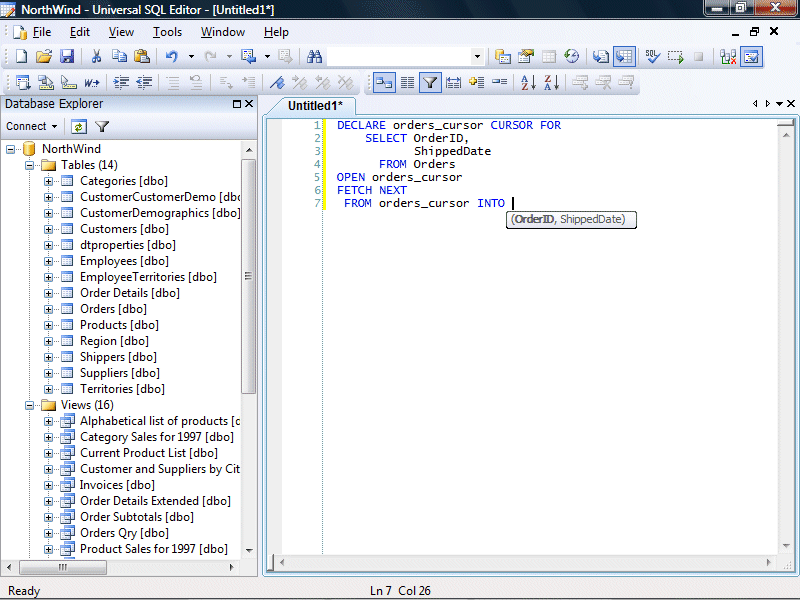Collapse the NorthWind database node
The image size is (800, 600).
click(10, 149)
